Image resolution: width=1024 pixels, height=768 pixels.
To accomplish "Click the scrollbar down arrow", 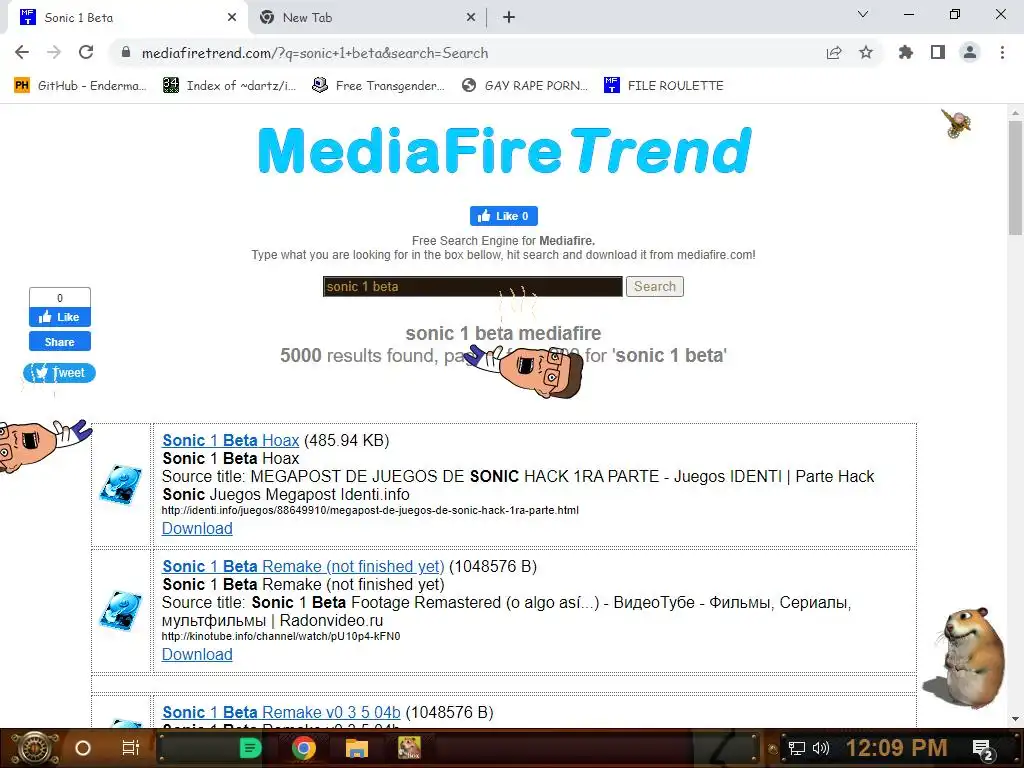I will coord(1015,719).
